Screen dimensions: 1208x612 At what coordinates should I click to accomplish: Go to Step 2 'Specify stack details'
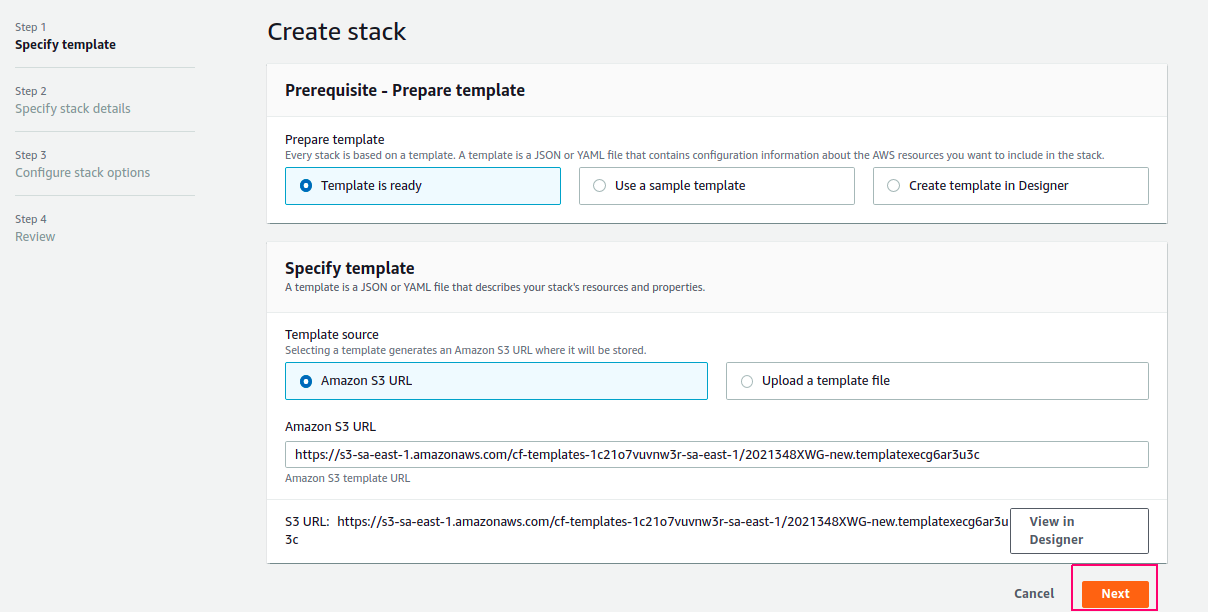(x=73, y=108)
